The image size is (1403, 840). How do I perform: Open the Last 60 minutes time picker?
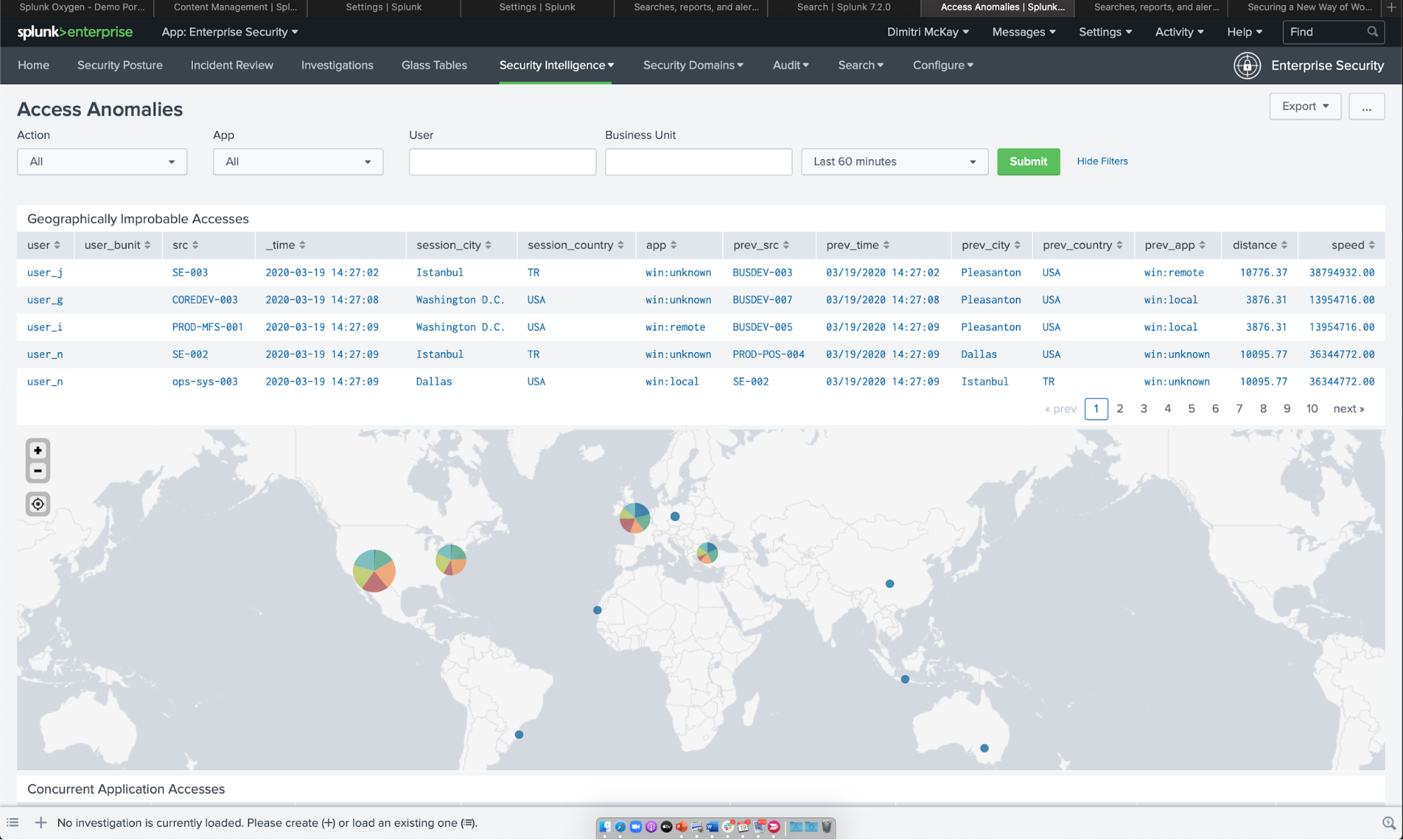tap(894, 161)
